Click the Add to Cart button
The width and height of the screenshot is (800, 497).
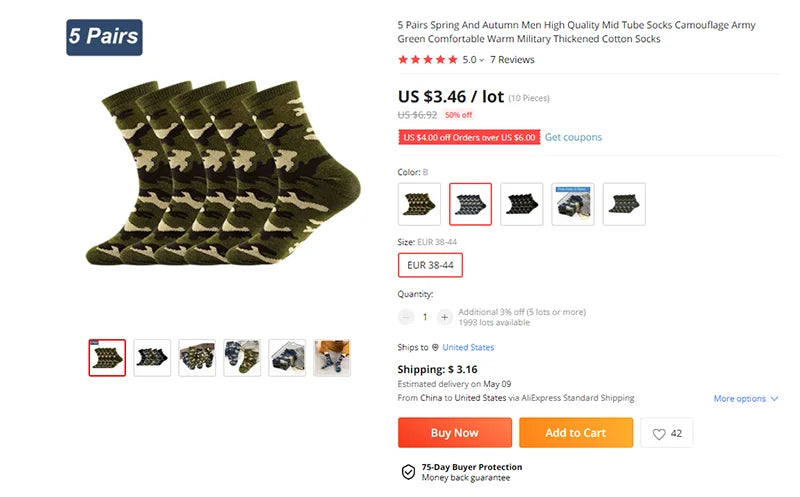pos(576,433)
